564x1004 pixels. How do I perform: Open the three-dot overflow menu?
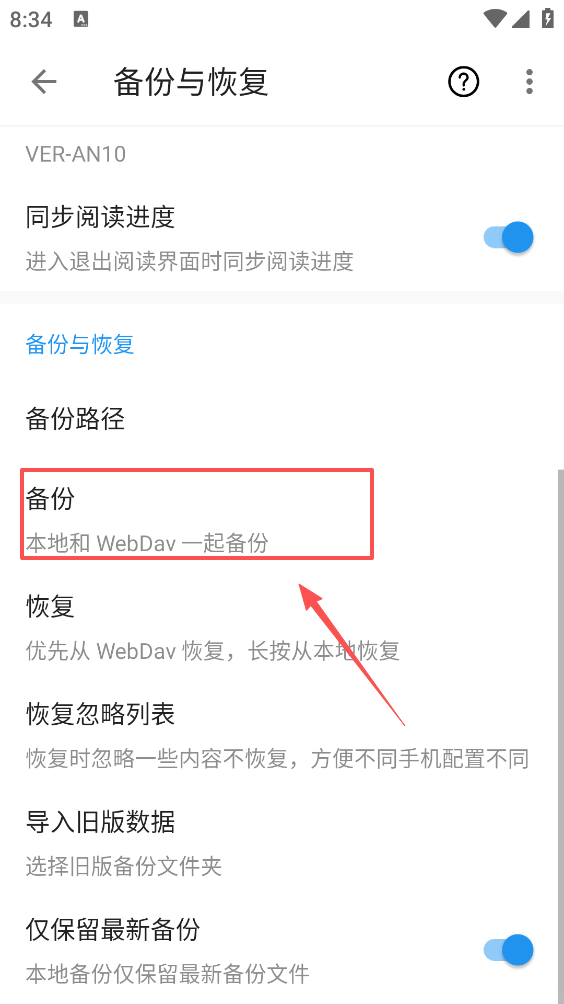pos(529,81)
